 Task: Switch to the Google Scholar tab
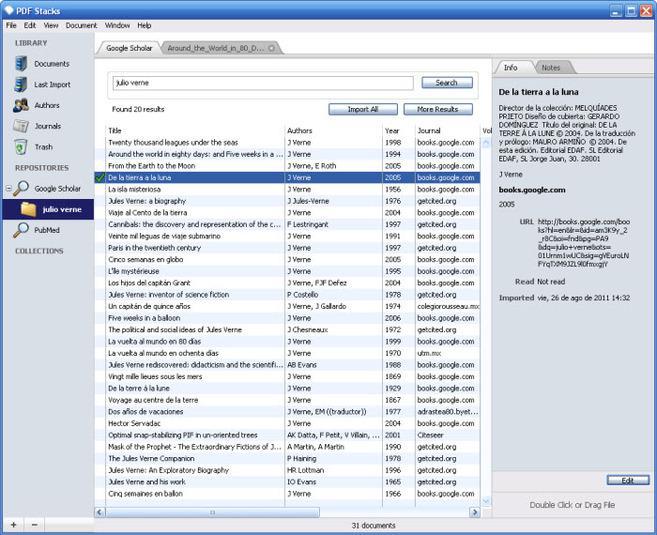tap(129, 48)
